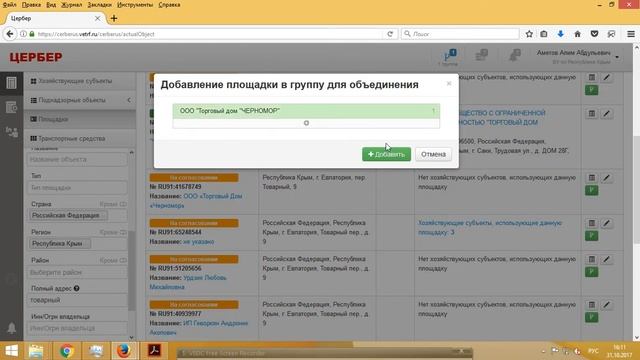View details icon for row RU91:40939977

point(591,304)
